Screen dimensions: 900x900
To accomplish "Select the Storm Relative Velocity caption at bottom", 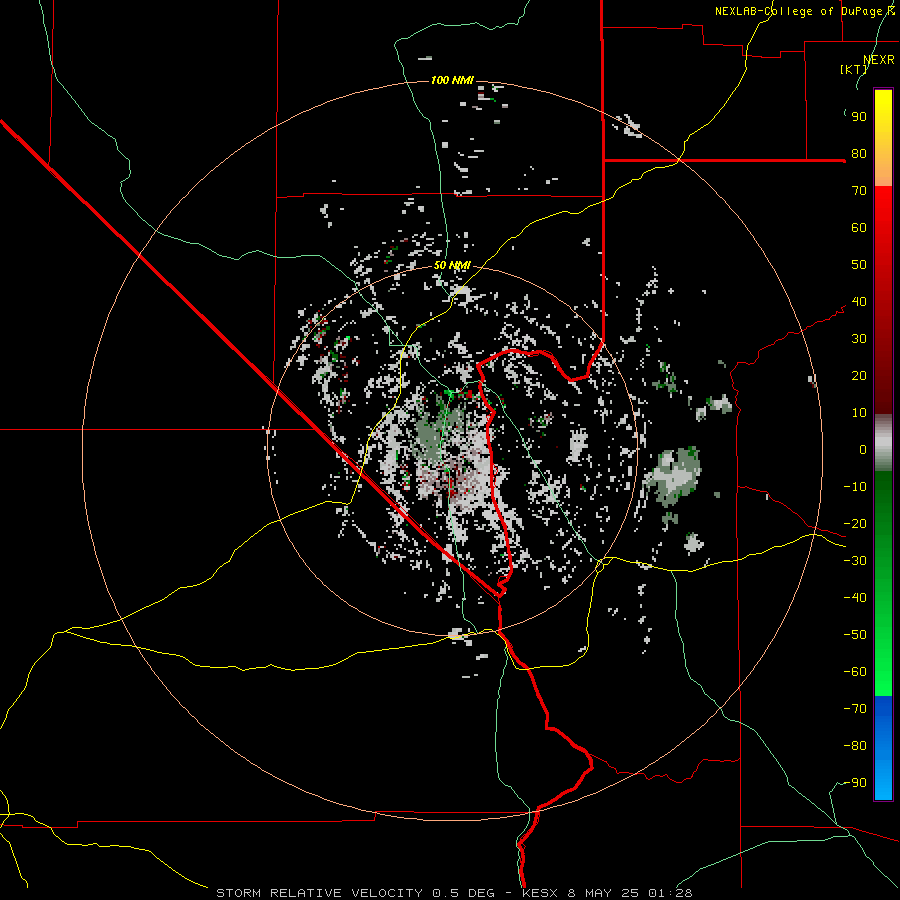I will (454, 893).
